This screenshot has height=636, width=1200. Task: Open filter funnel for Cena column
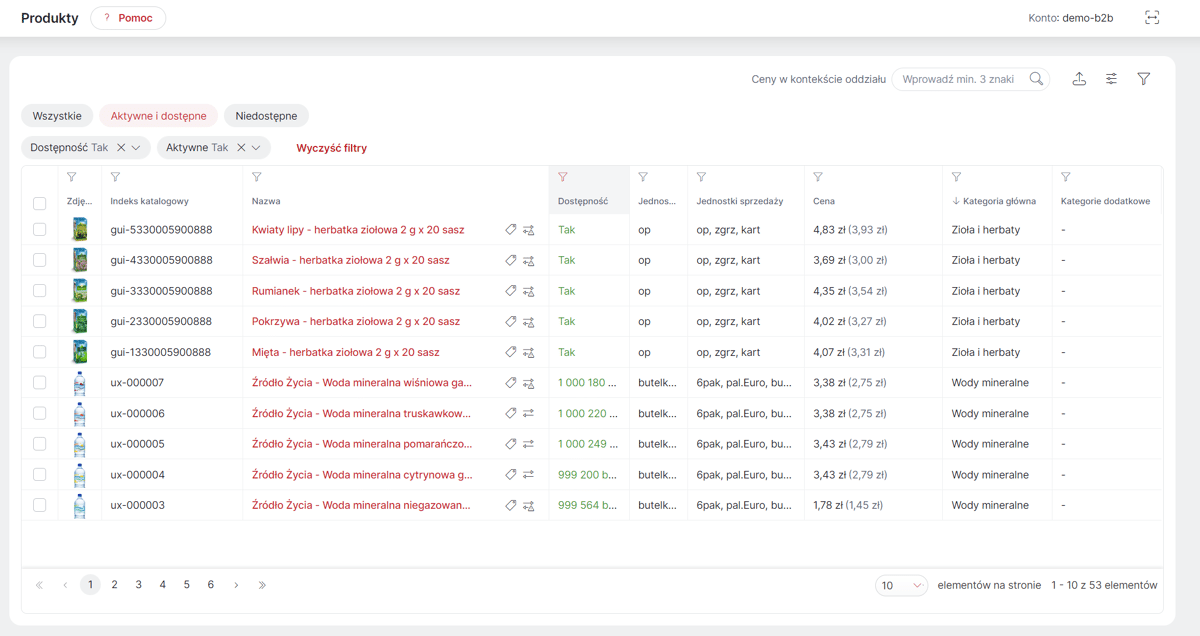pyautogui.click(x=818, y=177)
